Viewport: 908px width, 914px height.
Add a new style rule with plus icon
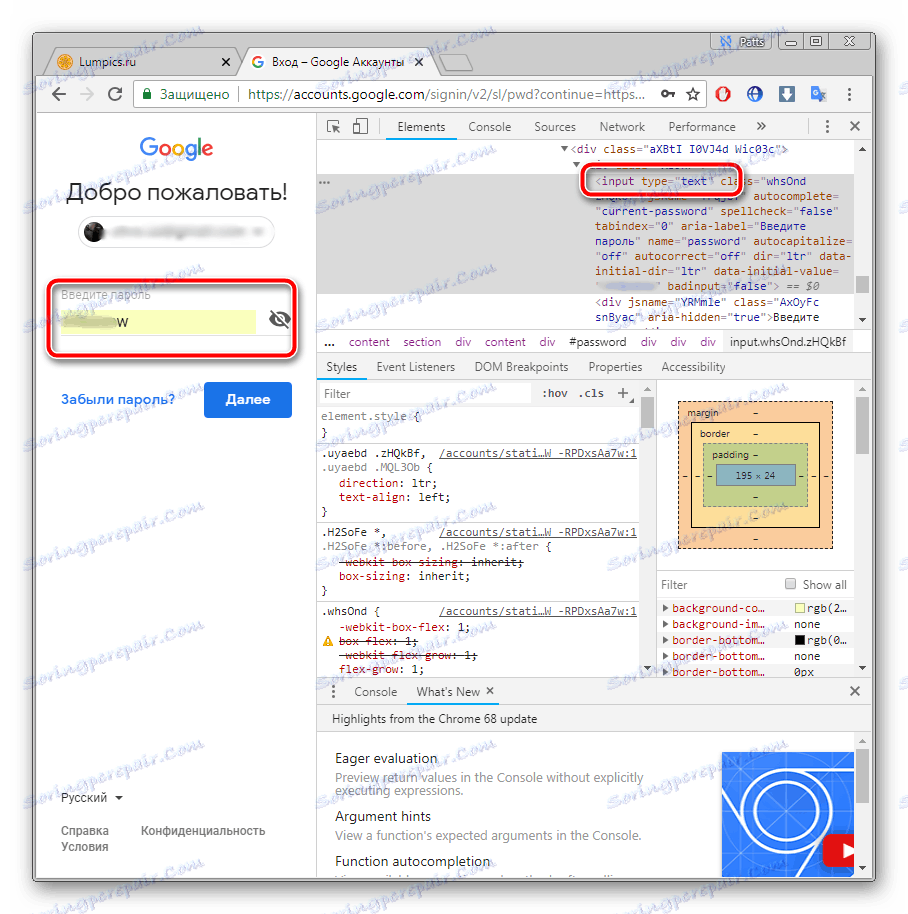click(x=622, y=393)
